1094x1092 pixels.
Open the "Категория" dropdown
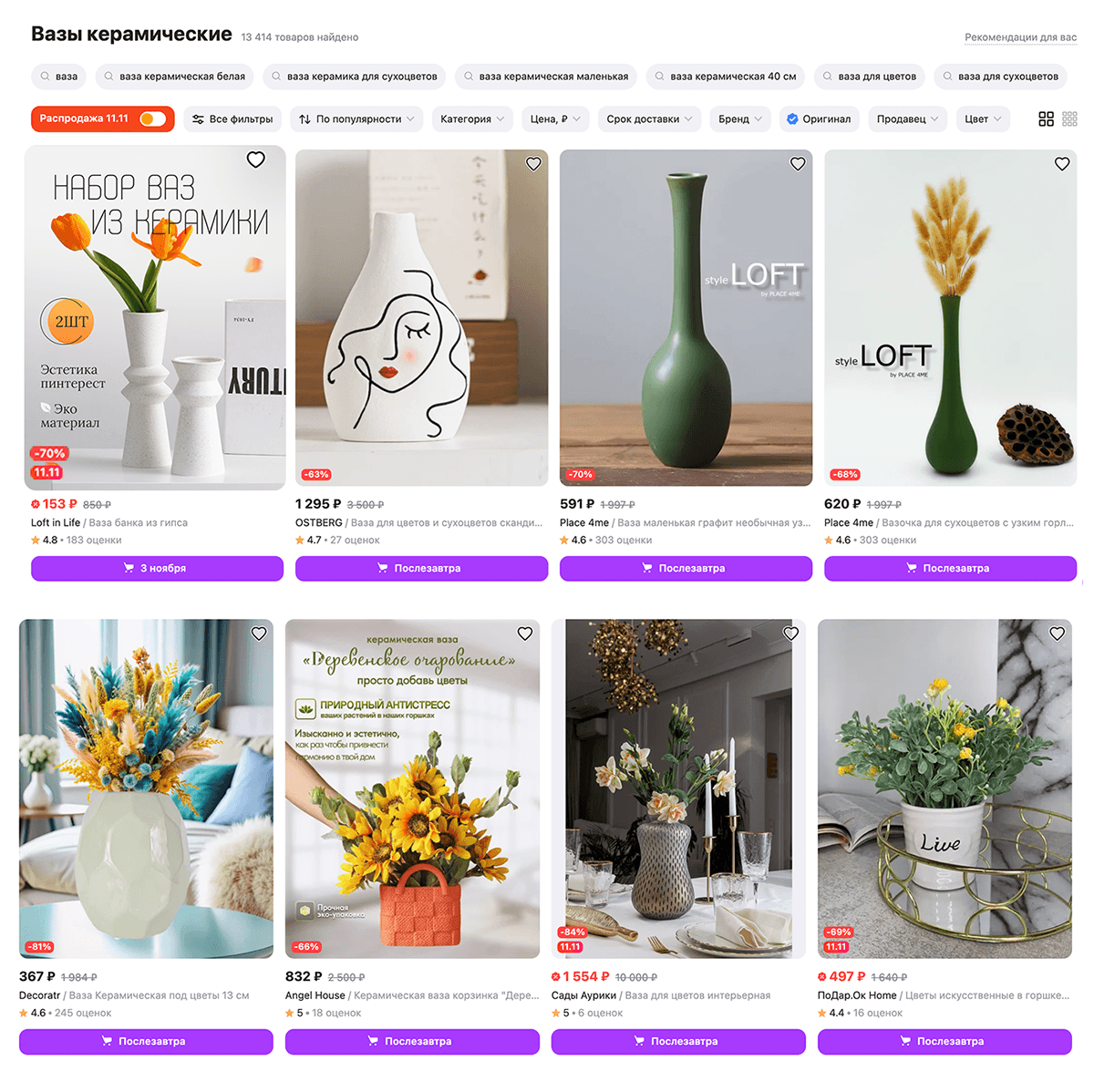click(x=472, y=119)
